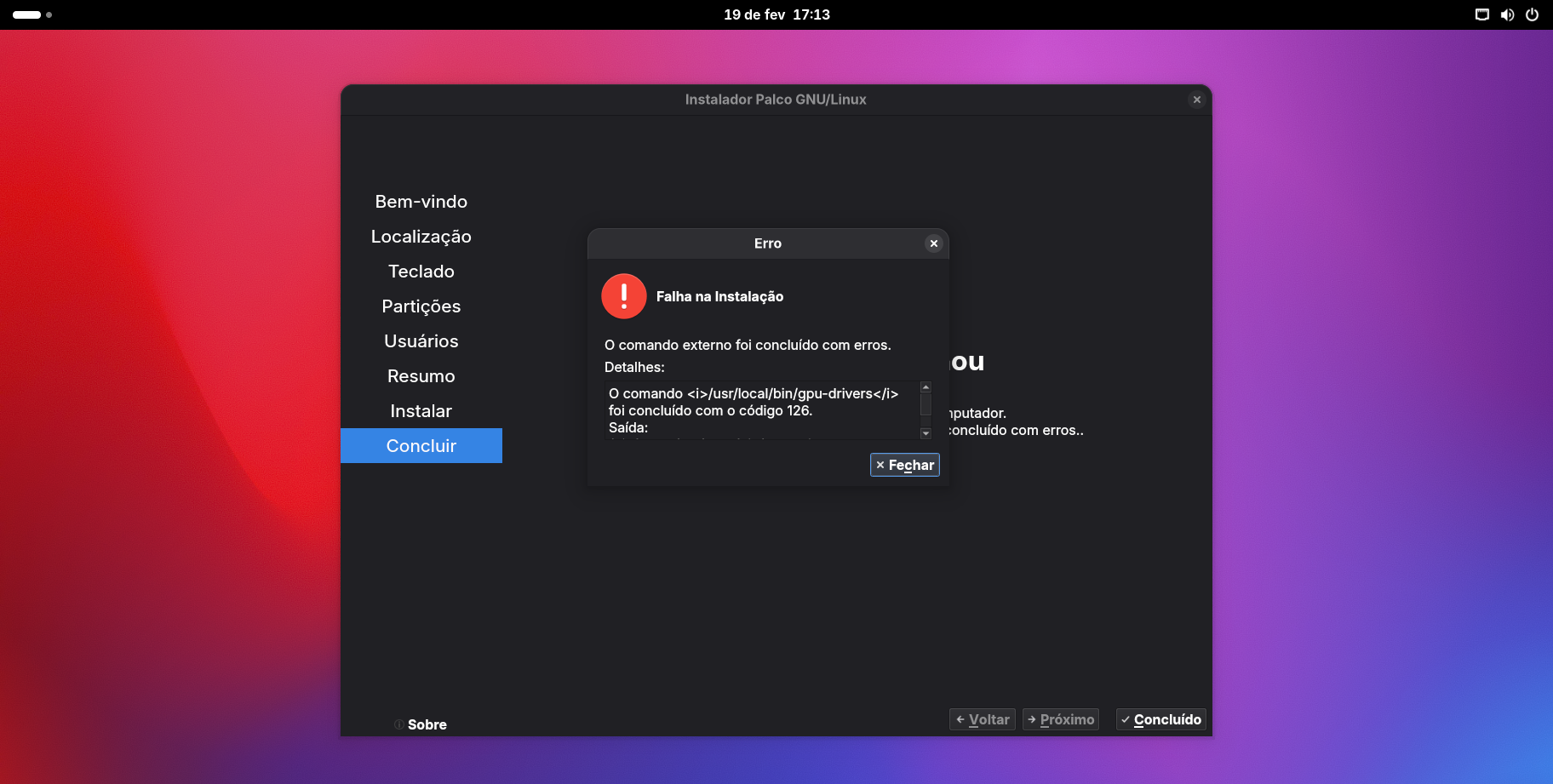Go to the Partições step

point(421,306)
